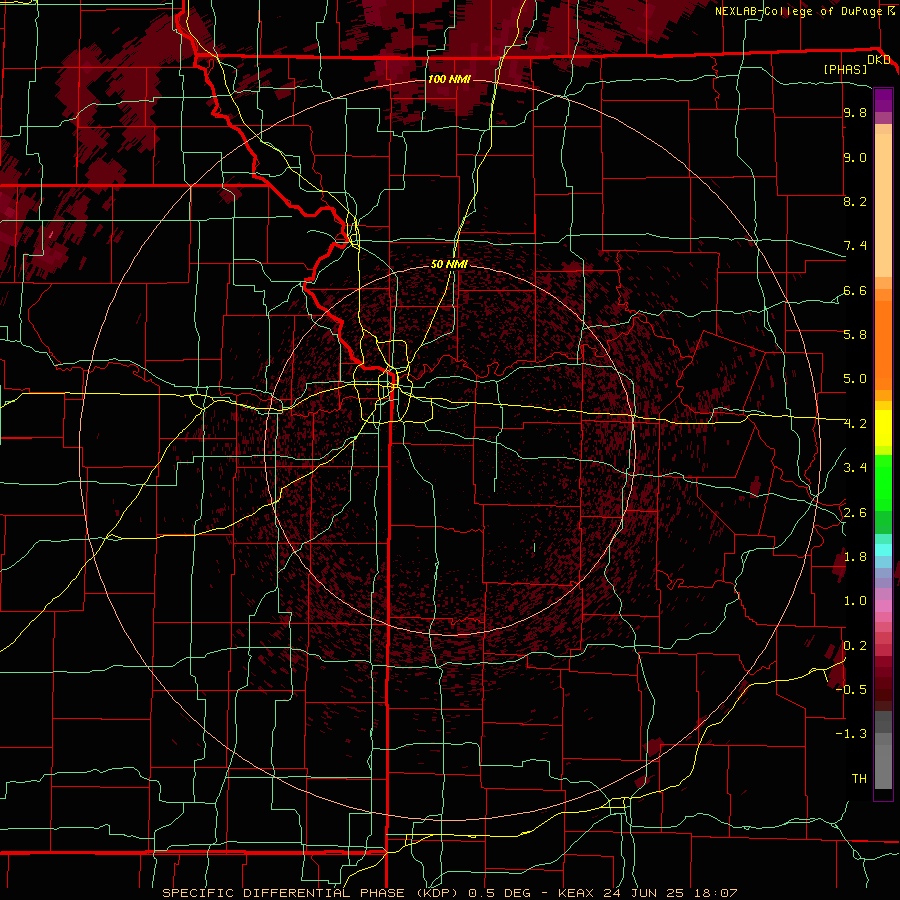
Task: Pick the light peach segment of the color bar
Action: pos(883,207)
